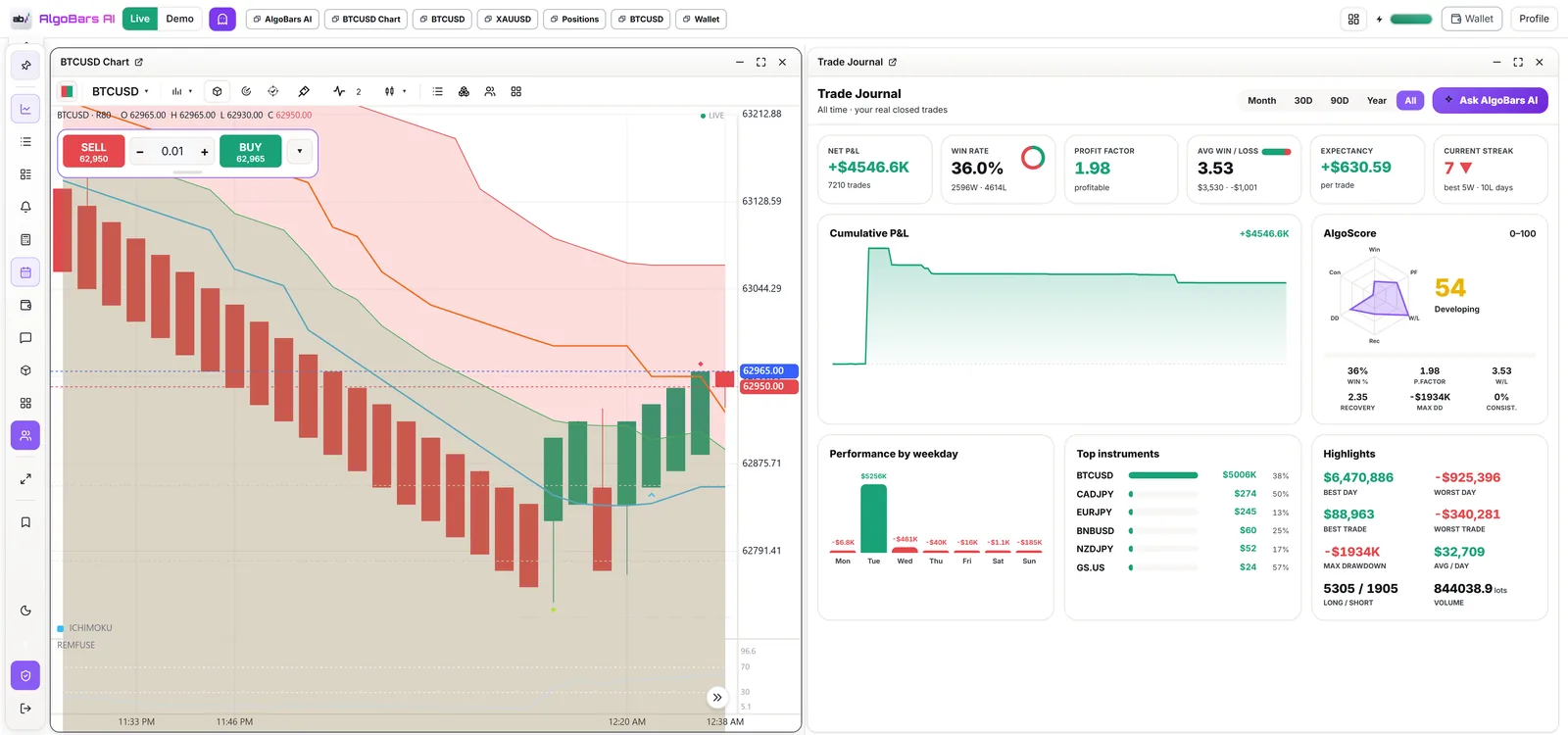Click the BUY 62,965 button
Image resolution: width=1568 pixels, height=735 pixels.
click(251, 152)
